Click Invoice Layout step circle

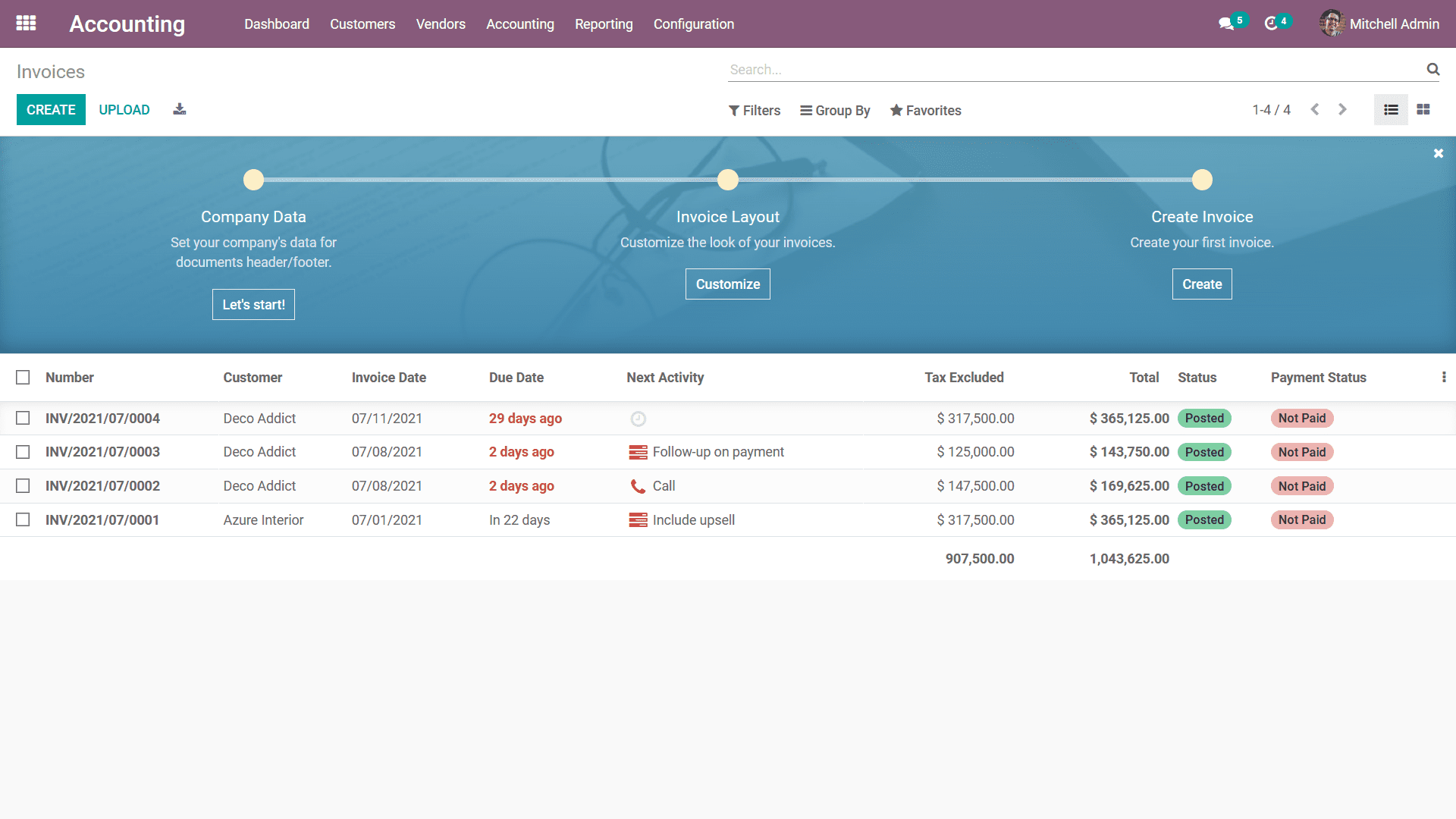pyautogui.click(x=728, y=180)
